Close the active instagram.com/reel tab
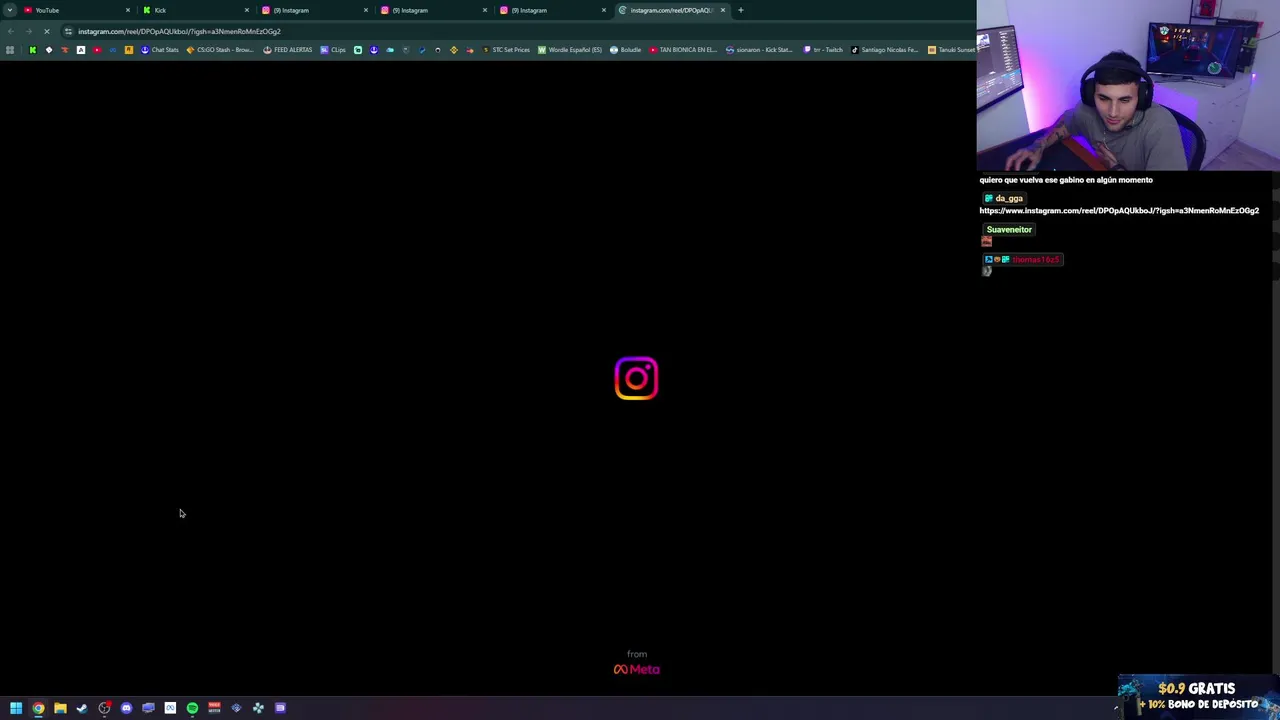This screenshot has height=720, width=1280. [723, 10]
